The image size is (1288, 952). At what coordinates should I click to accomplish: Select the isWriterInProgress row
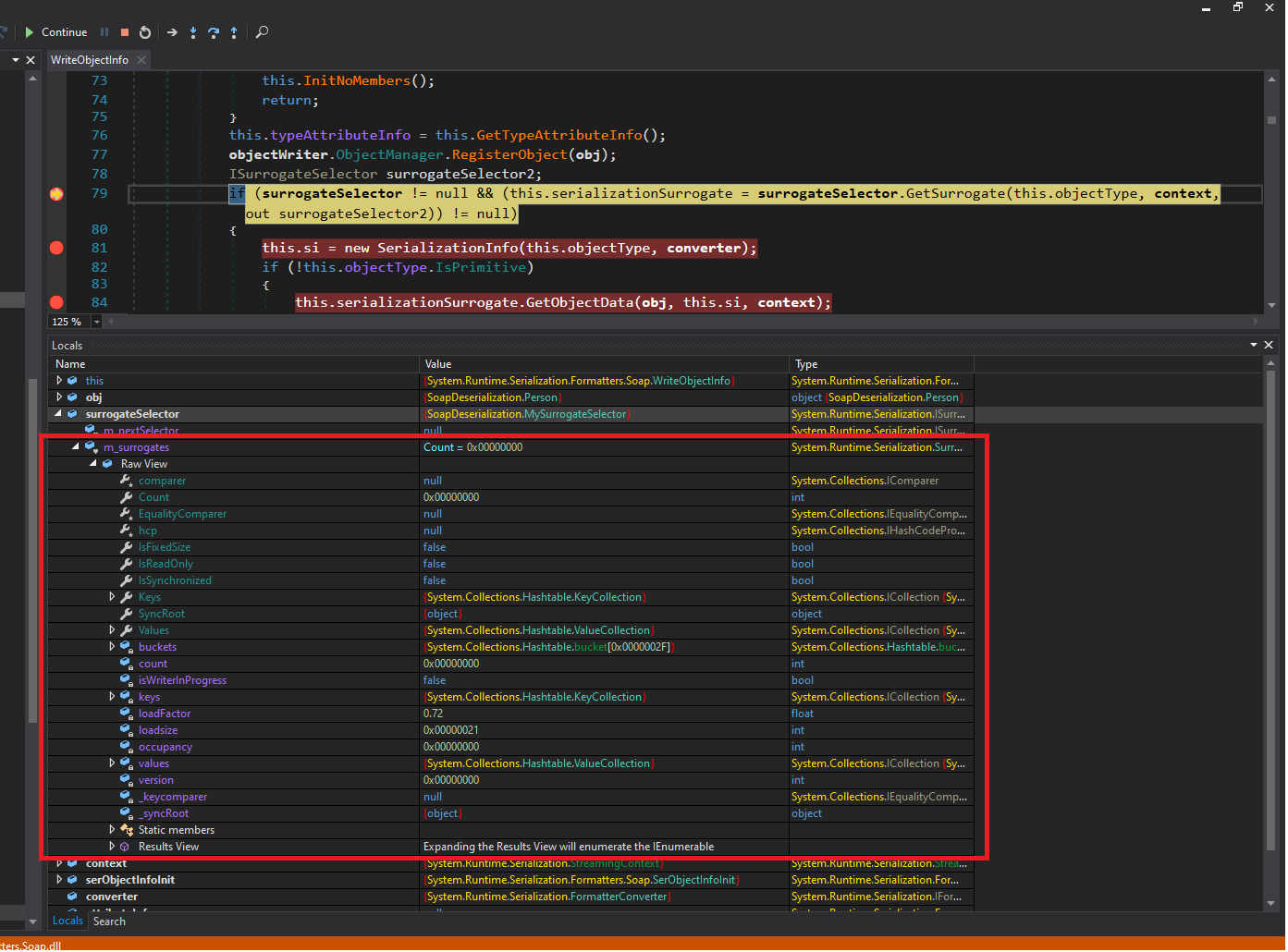(511, 680)
